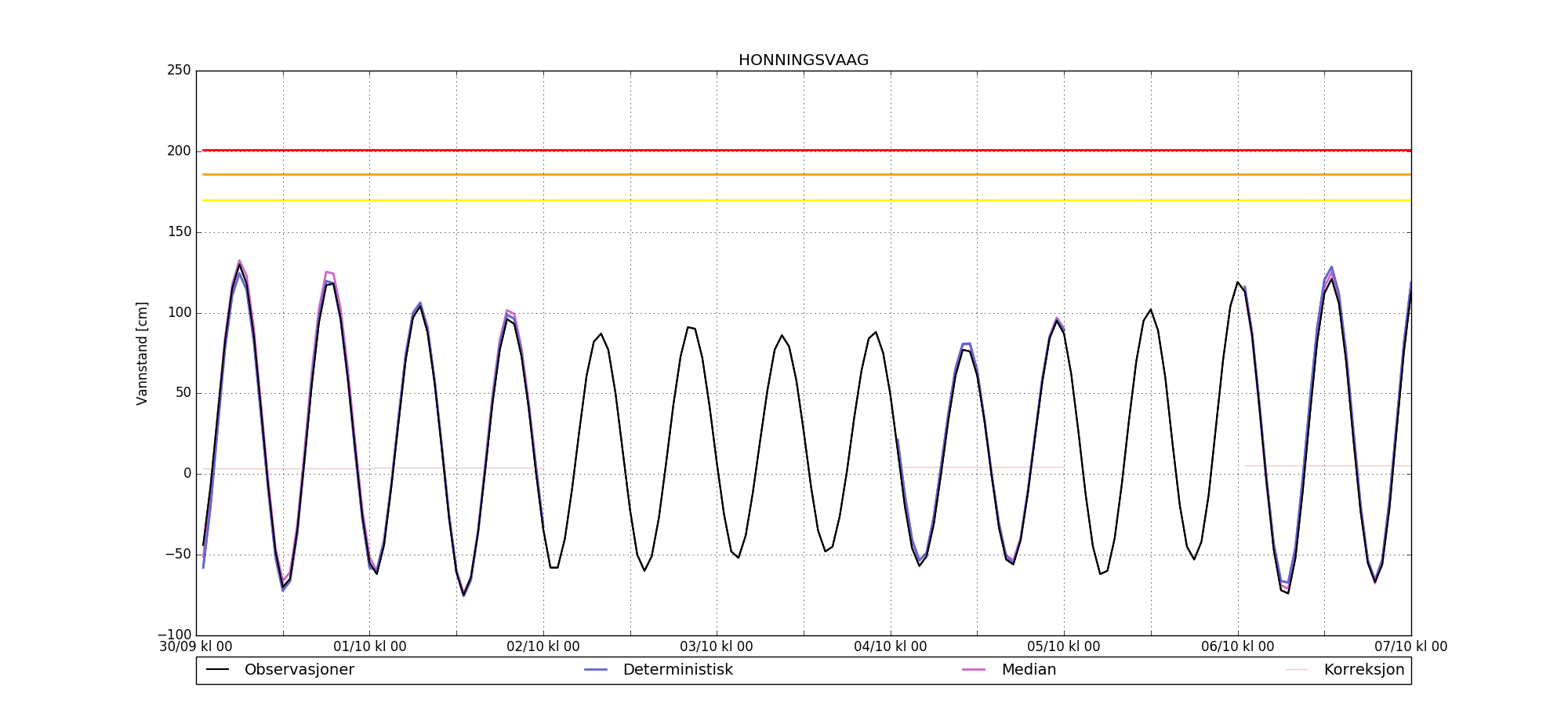The height and width of the screenshot is (706, 1568).
Task: Click the purple Median legend line sample
Action: click(974, 670)
